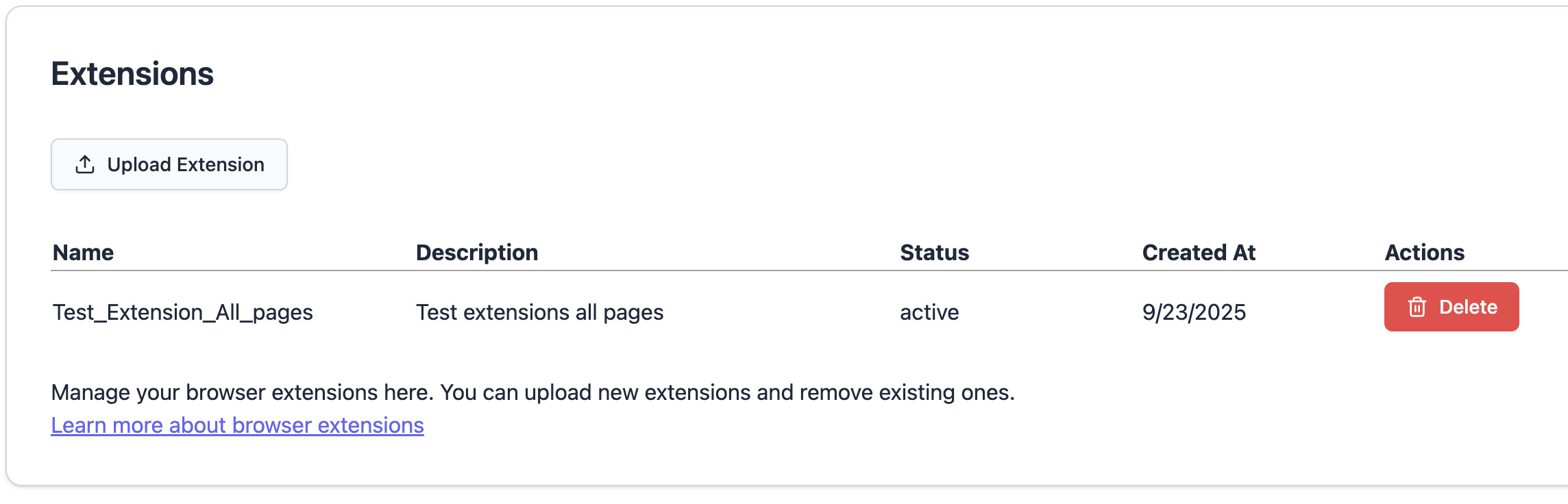Click the Extensions card's left border
Screen dimensions: 1568x504
[x=7, y=247]
